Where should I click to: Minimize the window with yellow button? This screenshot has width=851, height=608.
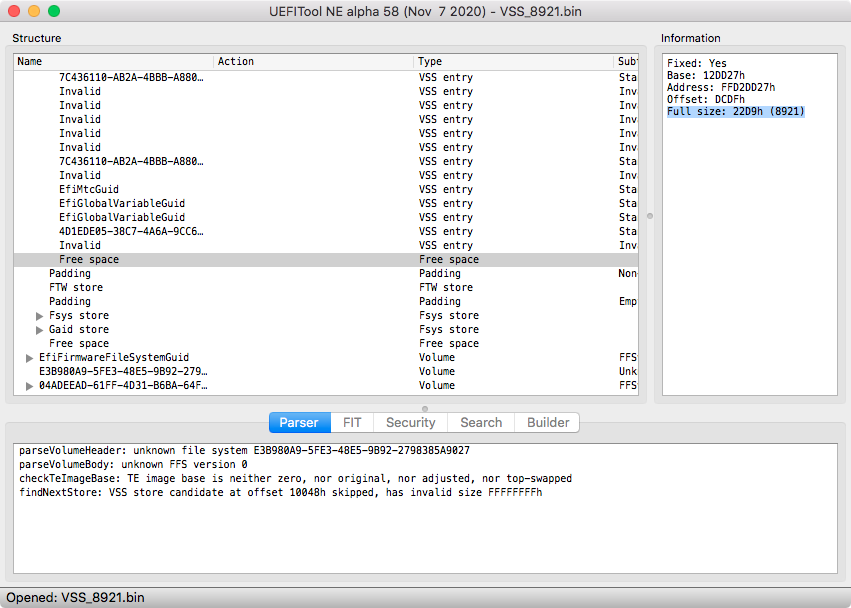[x=34, y=11]
